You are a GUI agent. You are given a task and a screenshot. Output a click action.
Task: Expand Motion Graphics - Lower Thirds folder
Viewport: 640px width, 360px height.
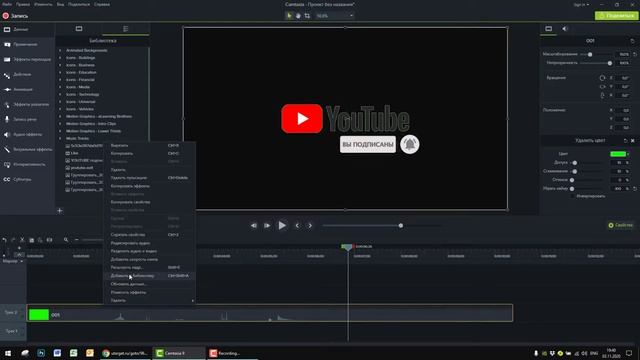coord(60,131)
